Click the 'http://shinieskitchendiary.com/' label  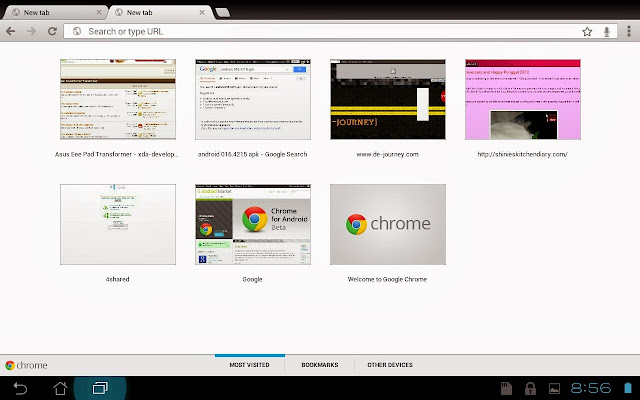[522, 154]
